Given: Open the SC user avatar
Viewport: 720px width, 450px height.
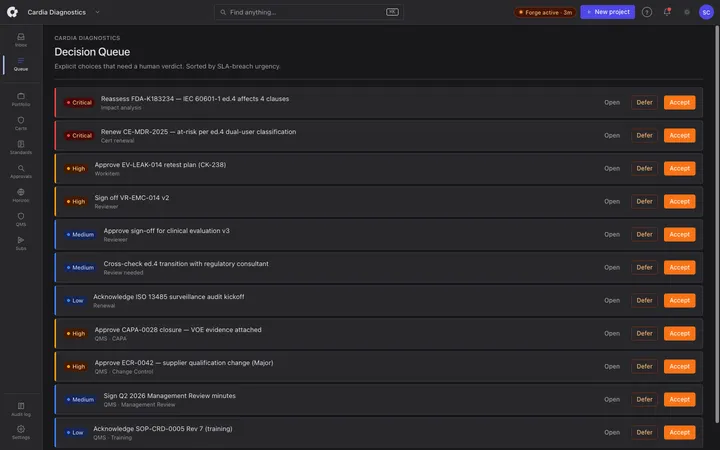Looking at the screenshot, I should click(706, 12).
